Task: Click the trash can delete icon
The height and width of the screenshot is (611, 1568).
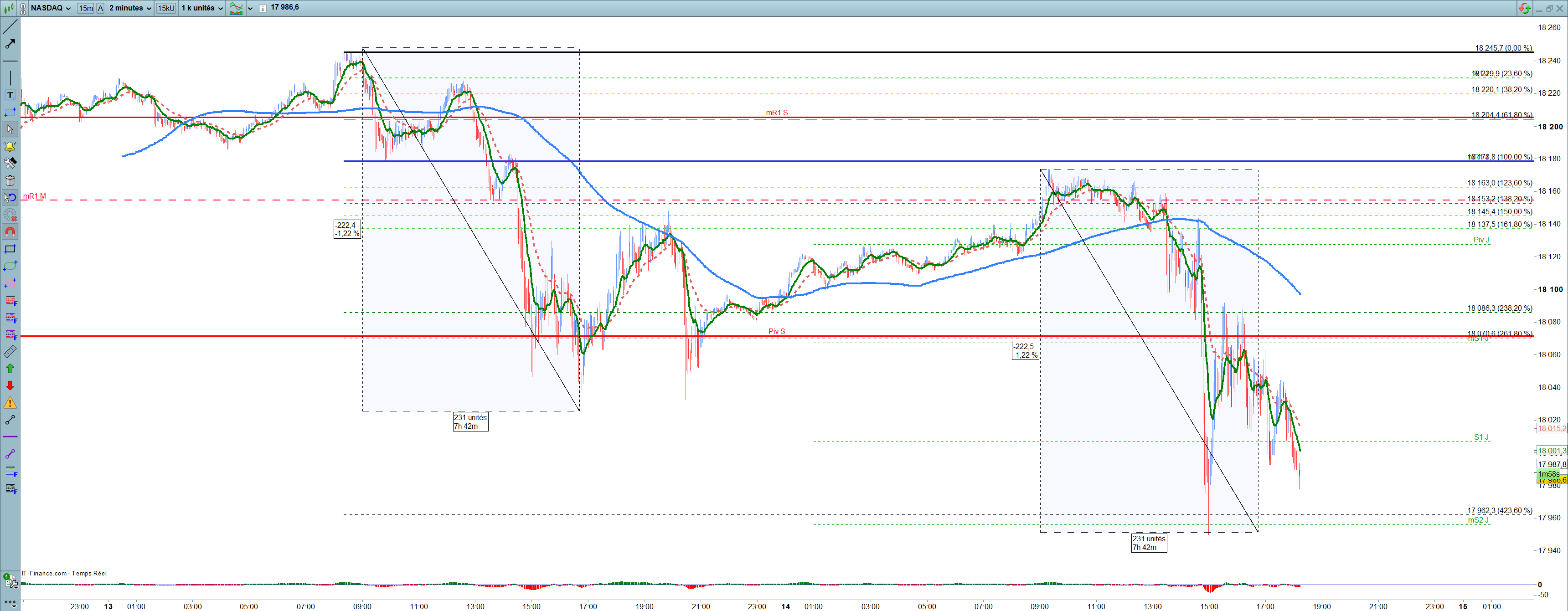Action: 10,180
